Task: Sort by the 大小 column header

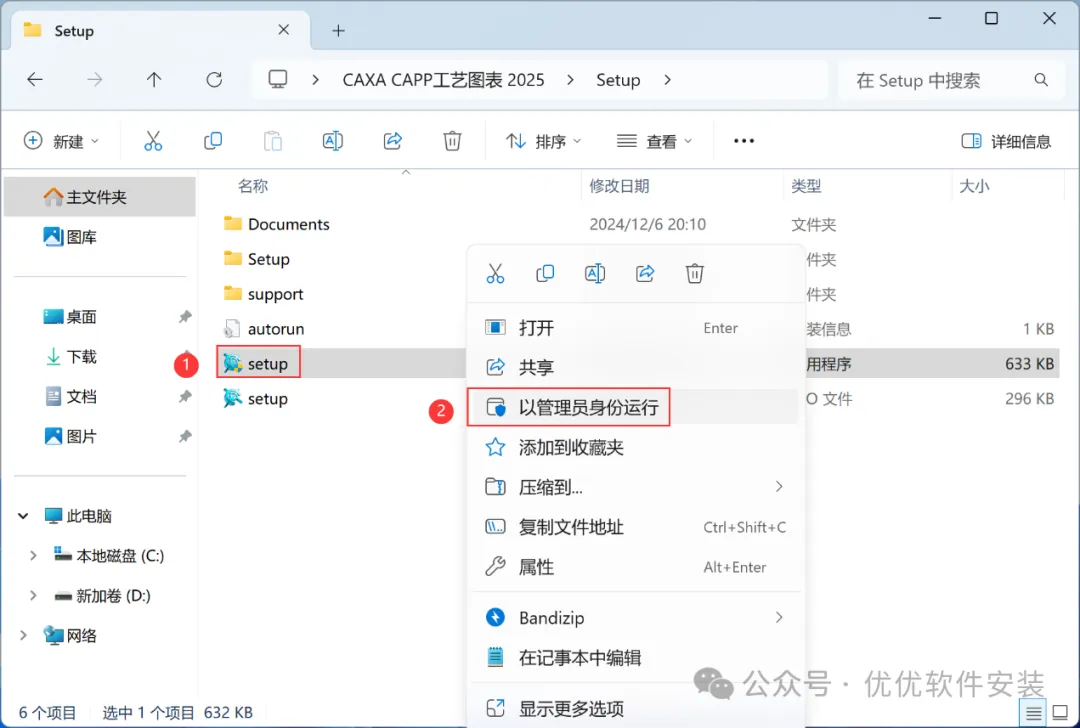Action: [974, 186]
